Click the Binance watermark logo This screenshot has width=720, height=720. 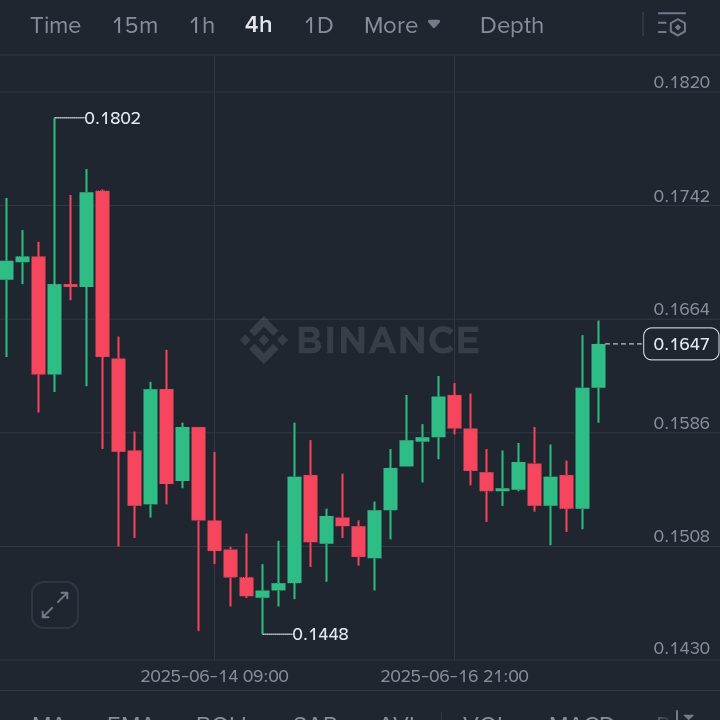click(360, 340)
